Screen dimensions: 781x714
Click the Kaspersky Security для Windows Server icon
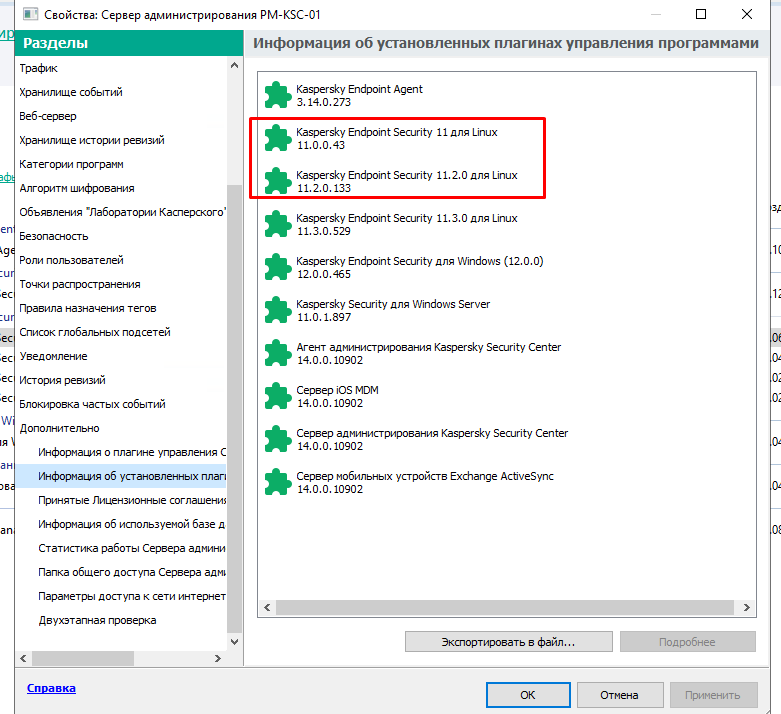click(x=277, y=309)
